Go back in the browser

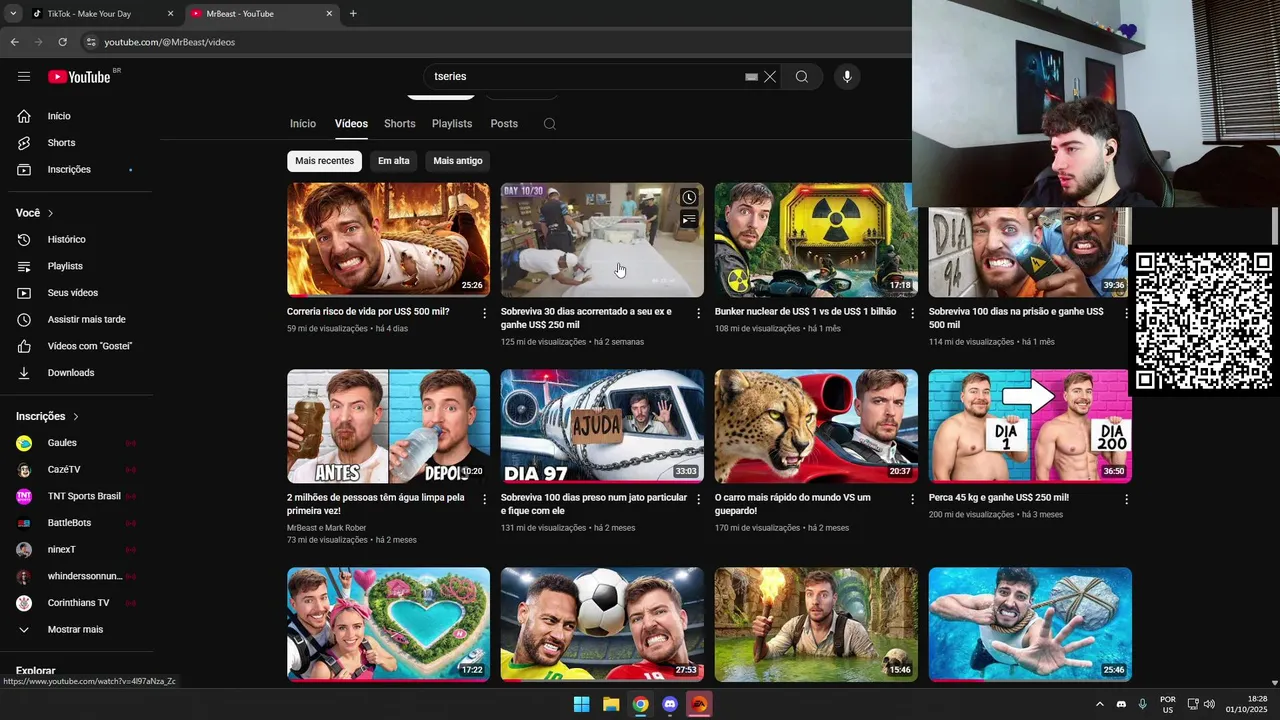coord(14,42)
